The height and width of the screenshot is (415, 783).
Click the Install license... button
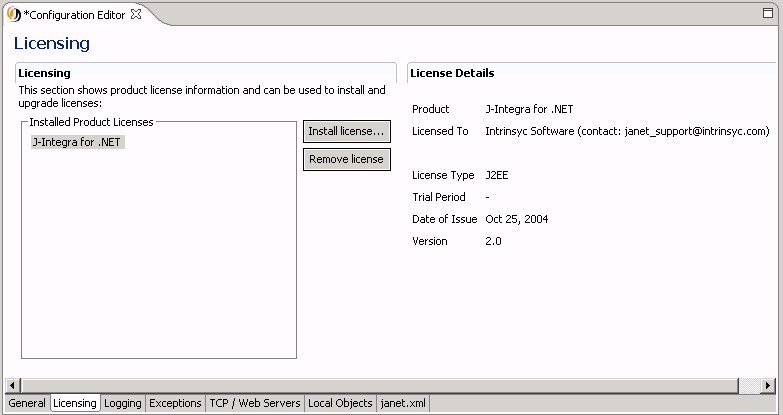click(x=347, y=131)
